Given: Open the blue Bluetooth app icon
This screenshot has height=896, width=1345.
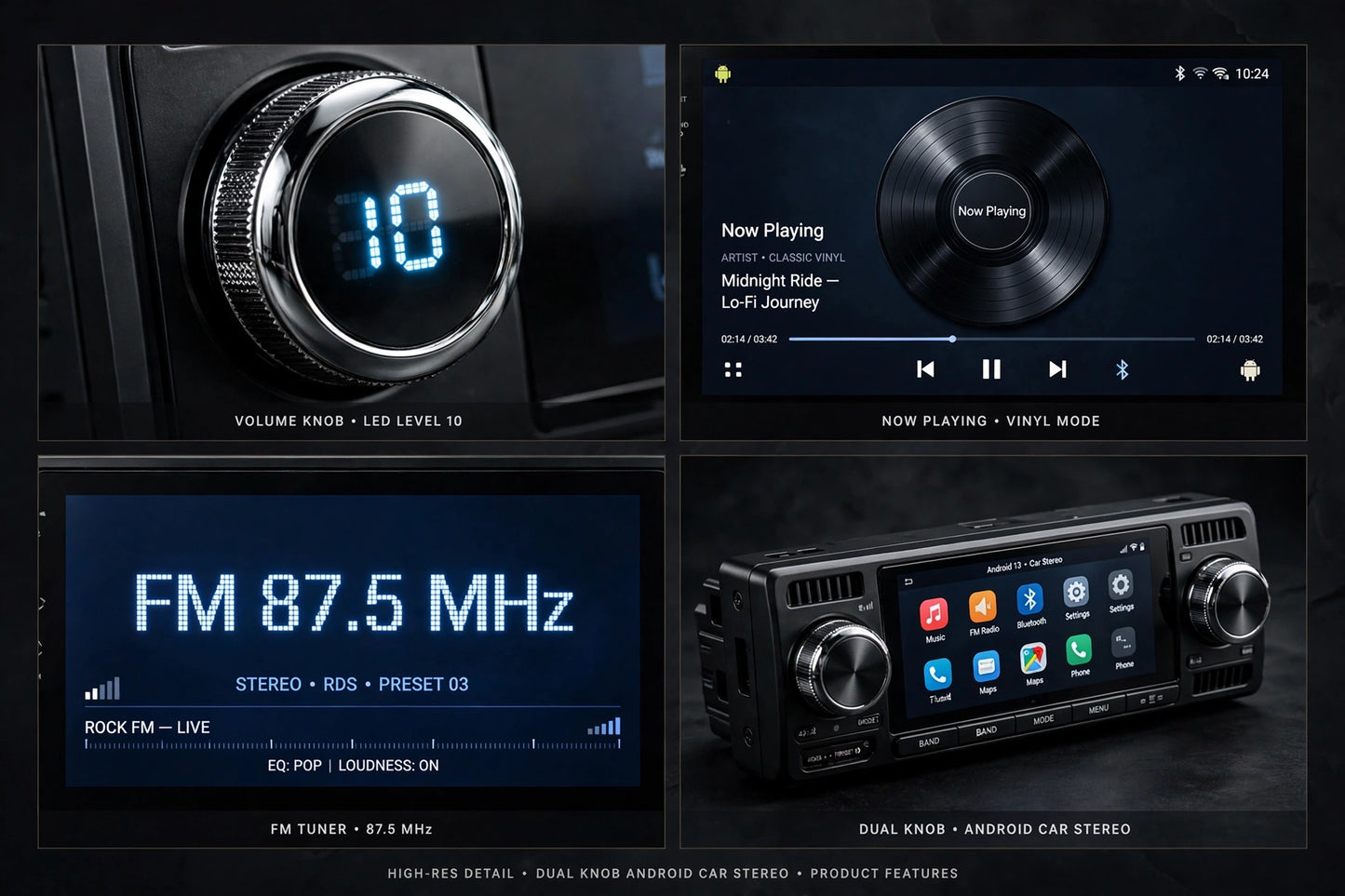Looking at the screenshot, I should (x=1029, y=599).
